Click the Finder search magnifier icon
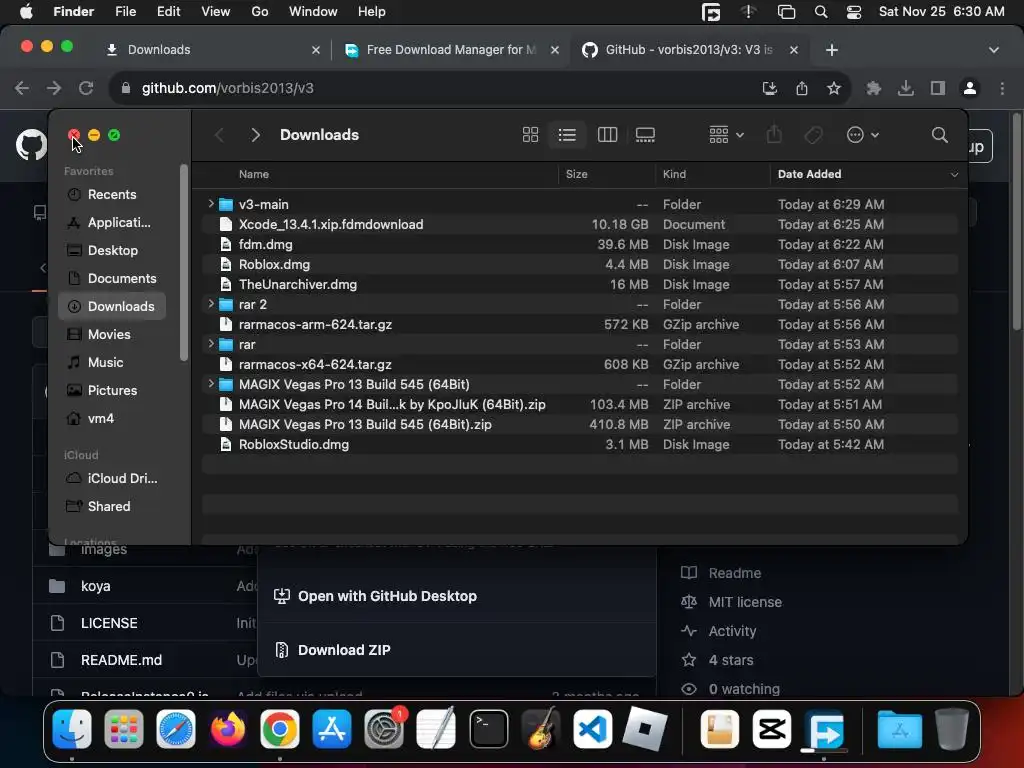The height and width of the screenshot is (768, 1024). coord(940,135)
